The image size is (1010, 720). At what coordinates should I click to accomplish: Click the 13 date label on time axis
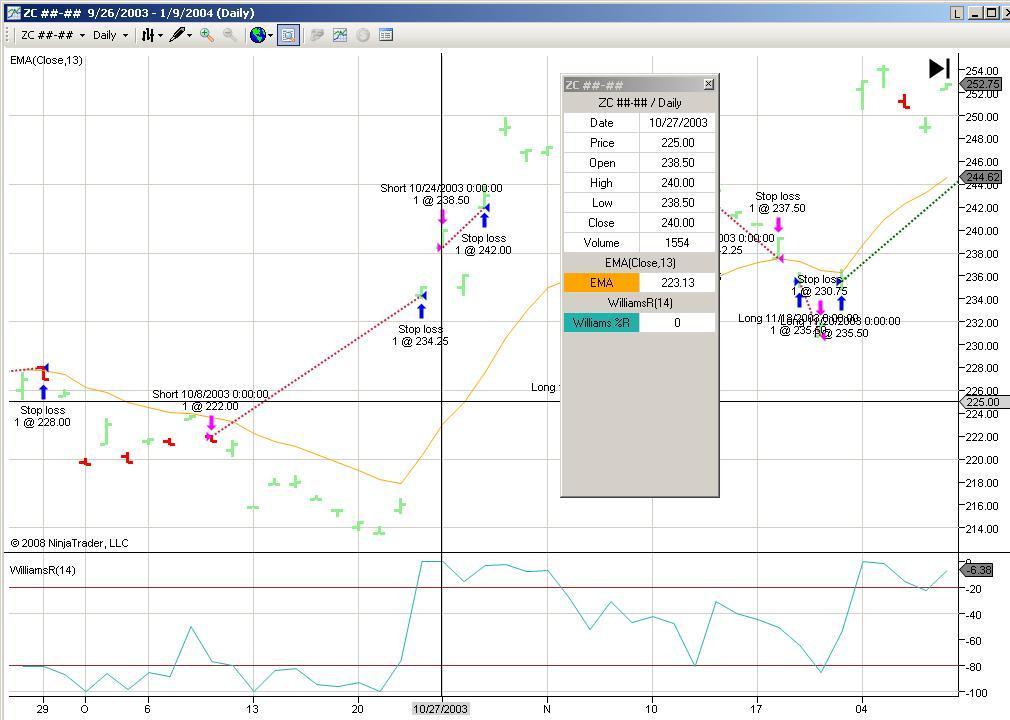[x=252, y=709]
